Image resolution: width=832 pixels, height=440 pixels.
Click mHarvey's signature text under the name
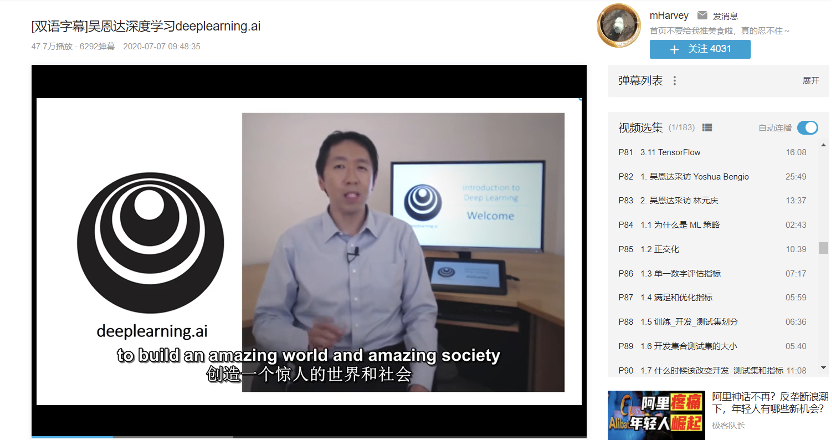tap(719, 31)
